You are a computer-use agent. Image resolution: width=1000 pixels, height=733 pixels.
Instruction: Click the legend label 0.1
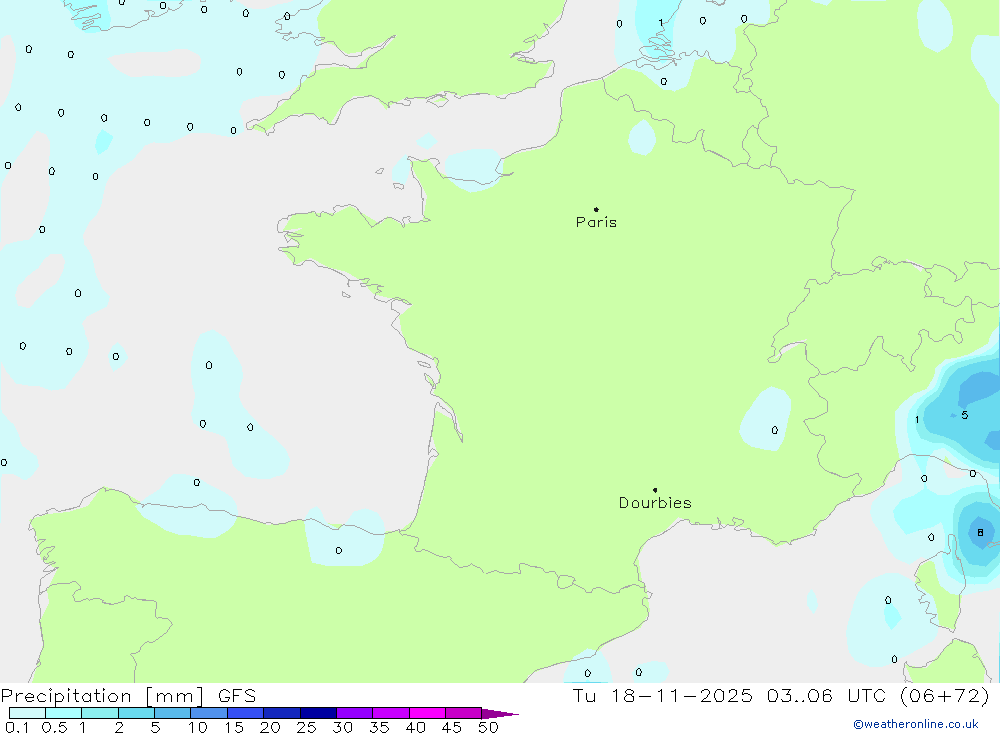pyautogui.click(x=17, y=727)
